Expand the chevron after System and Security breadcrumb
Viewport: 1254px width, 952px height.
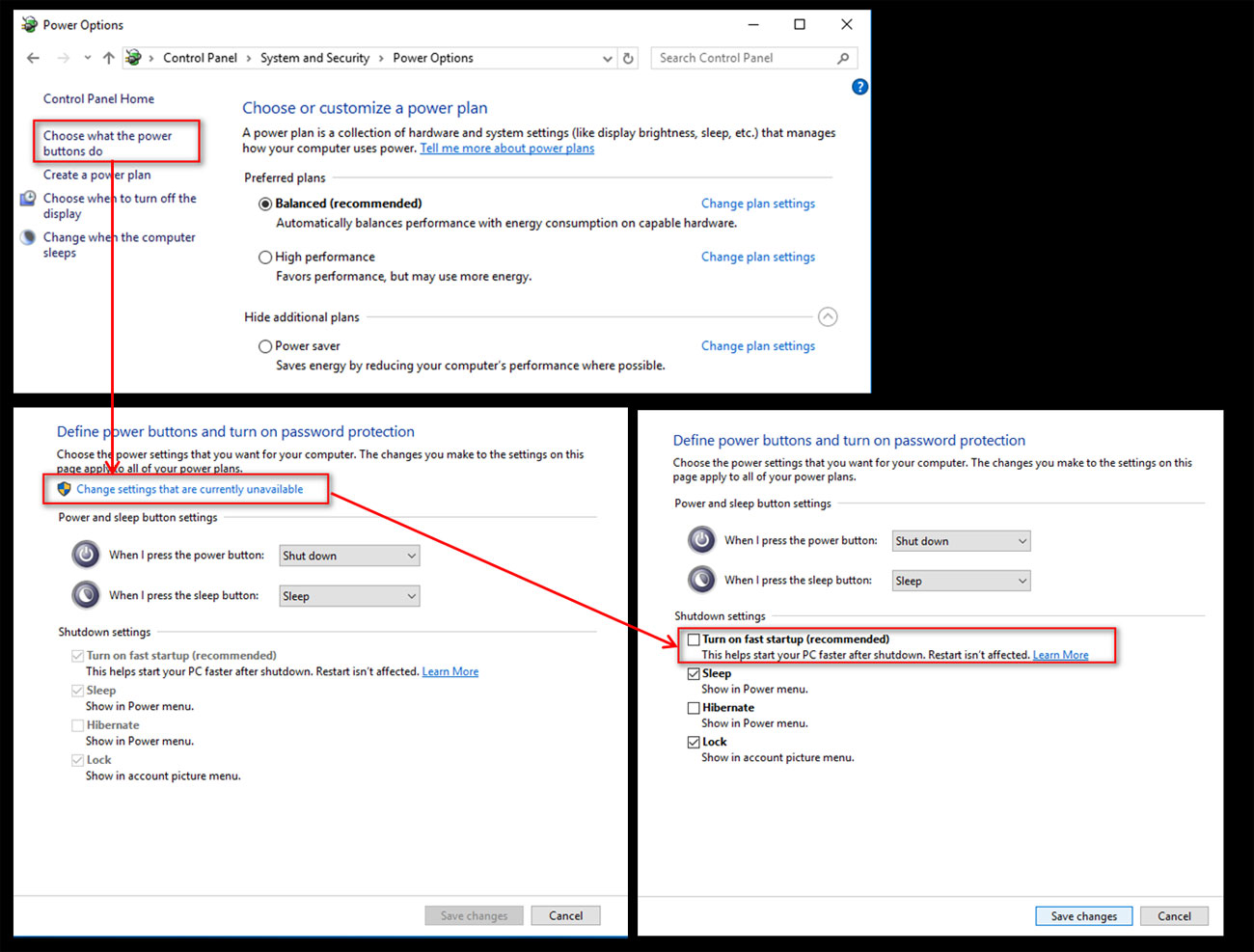click(x=381, y=59)
